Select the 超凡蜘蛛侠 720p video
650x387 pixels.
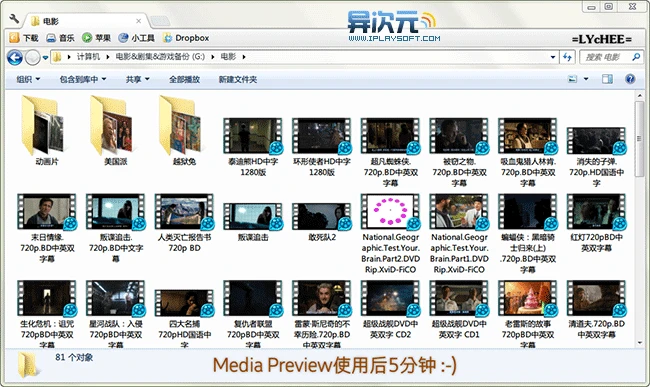click(390, 152)
